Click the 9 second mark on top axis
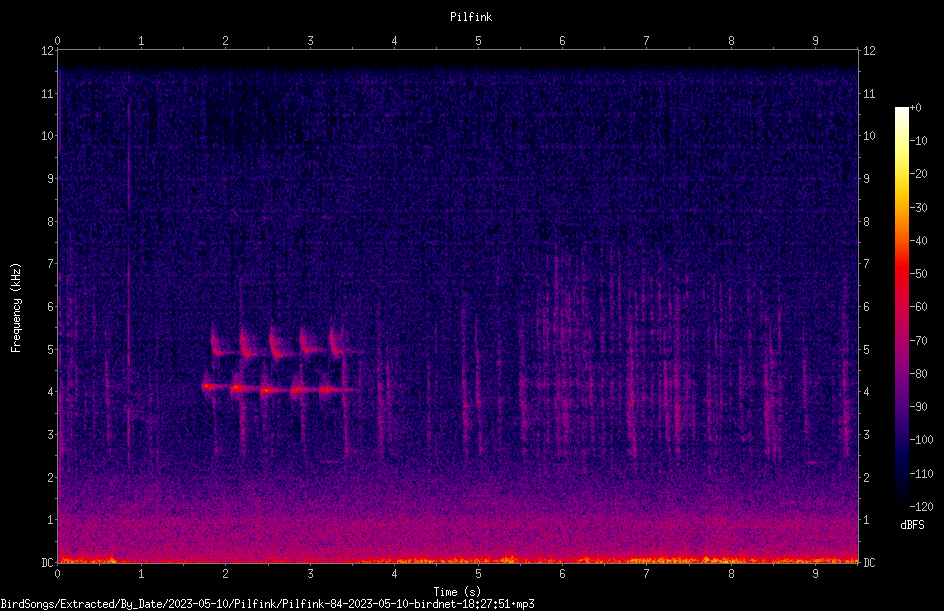Screen dimensions: 944x611 click(x=815, y=41)
